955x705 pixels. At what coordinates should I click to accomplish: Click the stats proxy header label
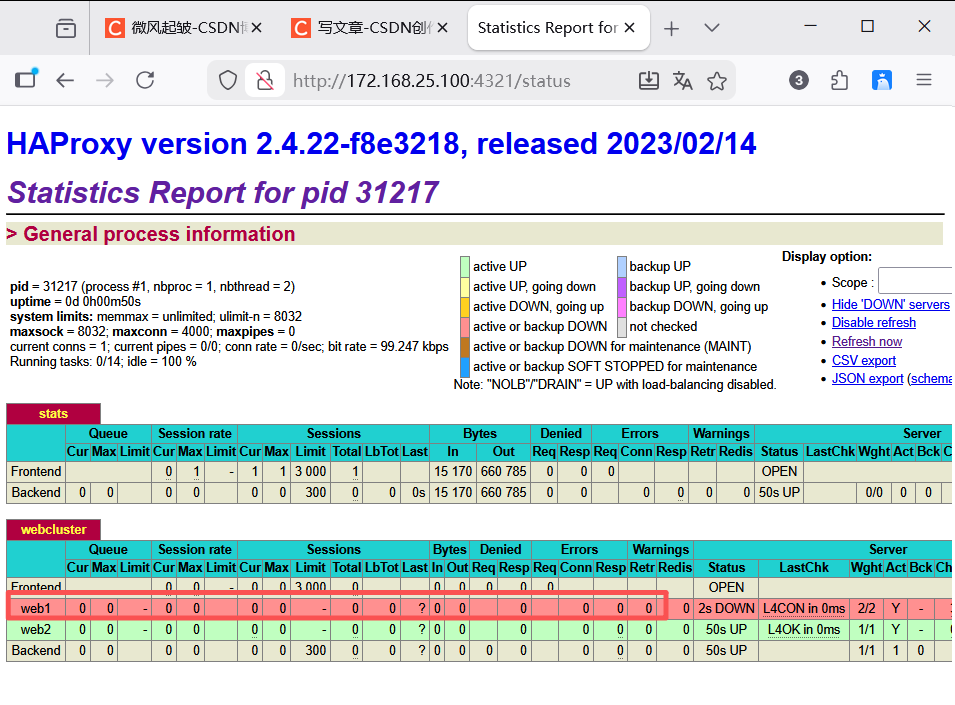[53, 413]
